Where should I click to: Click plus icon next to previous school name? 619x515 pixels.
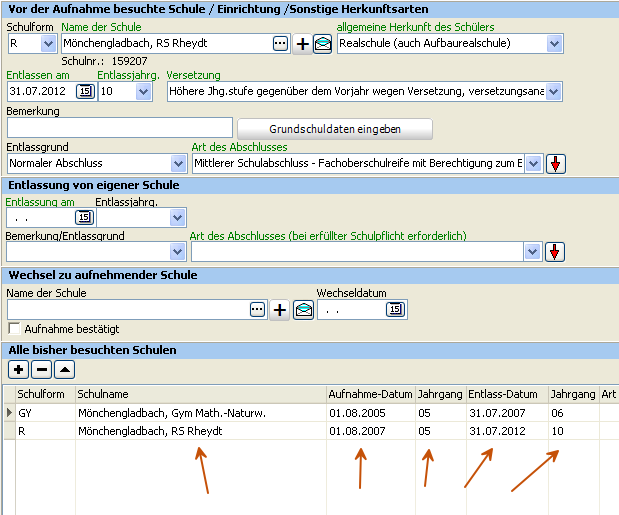[302, 43]
